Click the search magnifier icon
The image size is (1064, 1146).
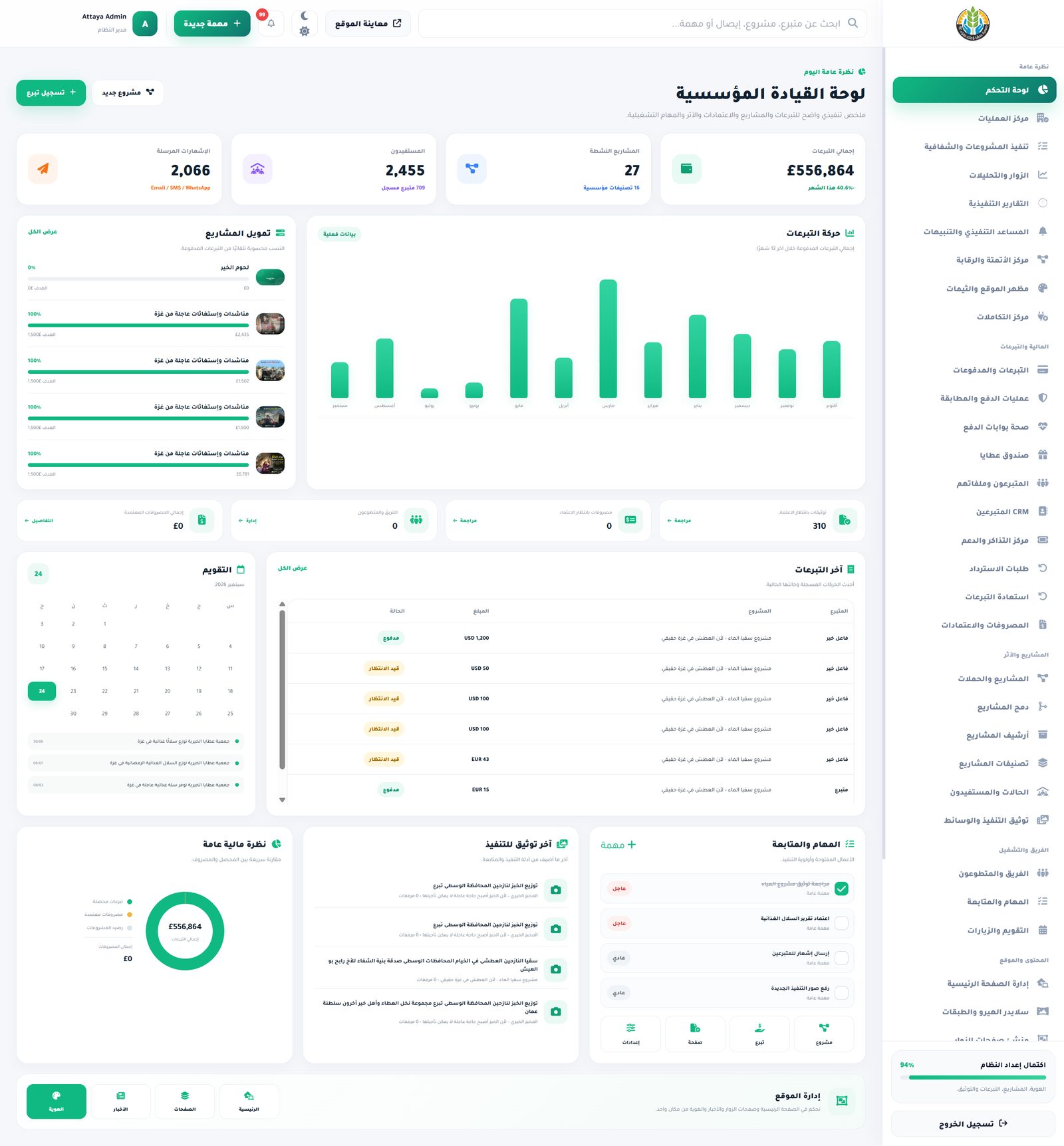point(853,23)
